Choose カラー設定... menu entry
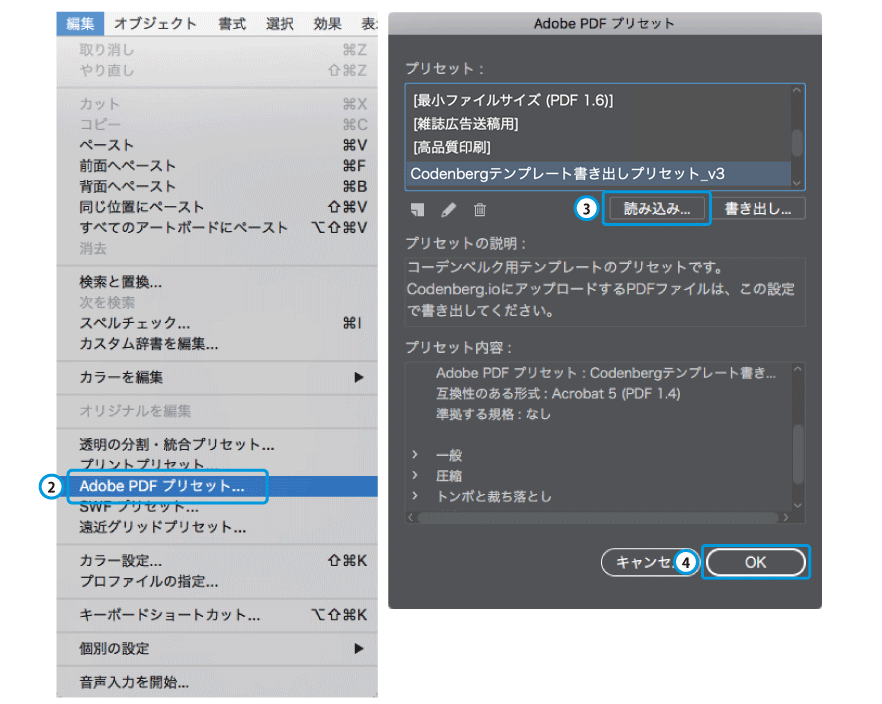Viewport: 882px width, 704px height. click(217, 561)
